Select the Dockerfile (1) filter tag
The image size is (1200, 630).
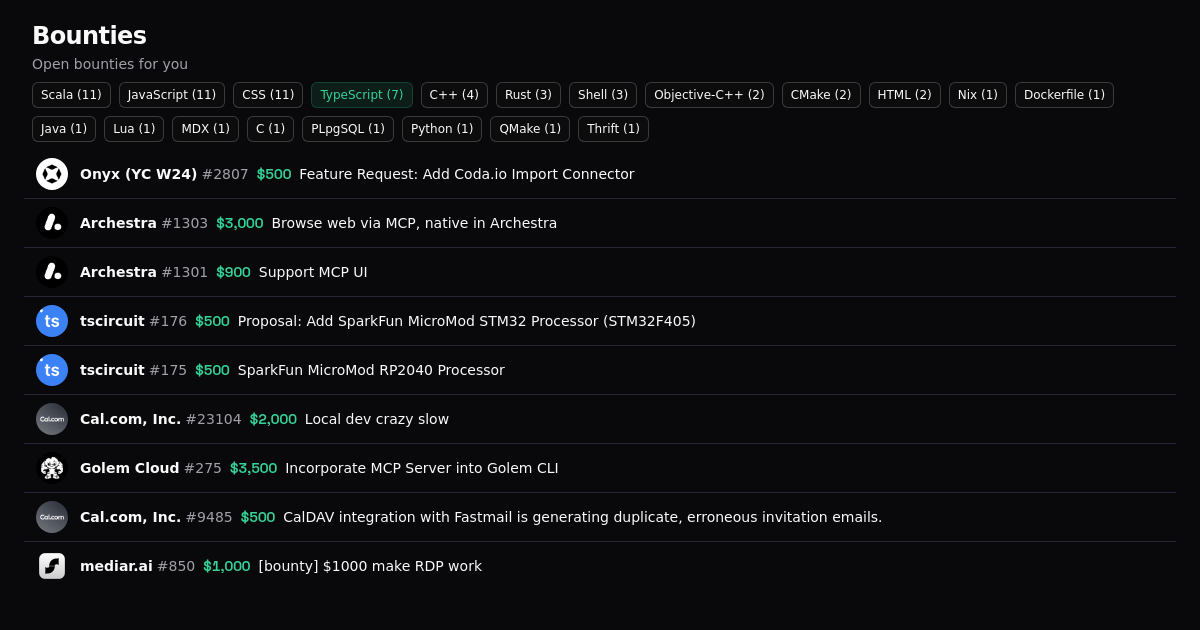[1064, 95]
